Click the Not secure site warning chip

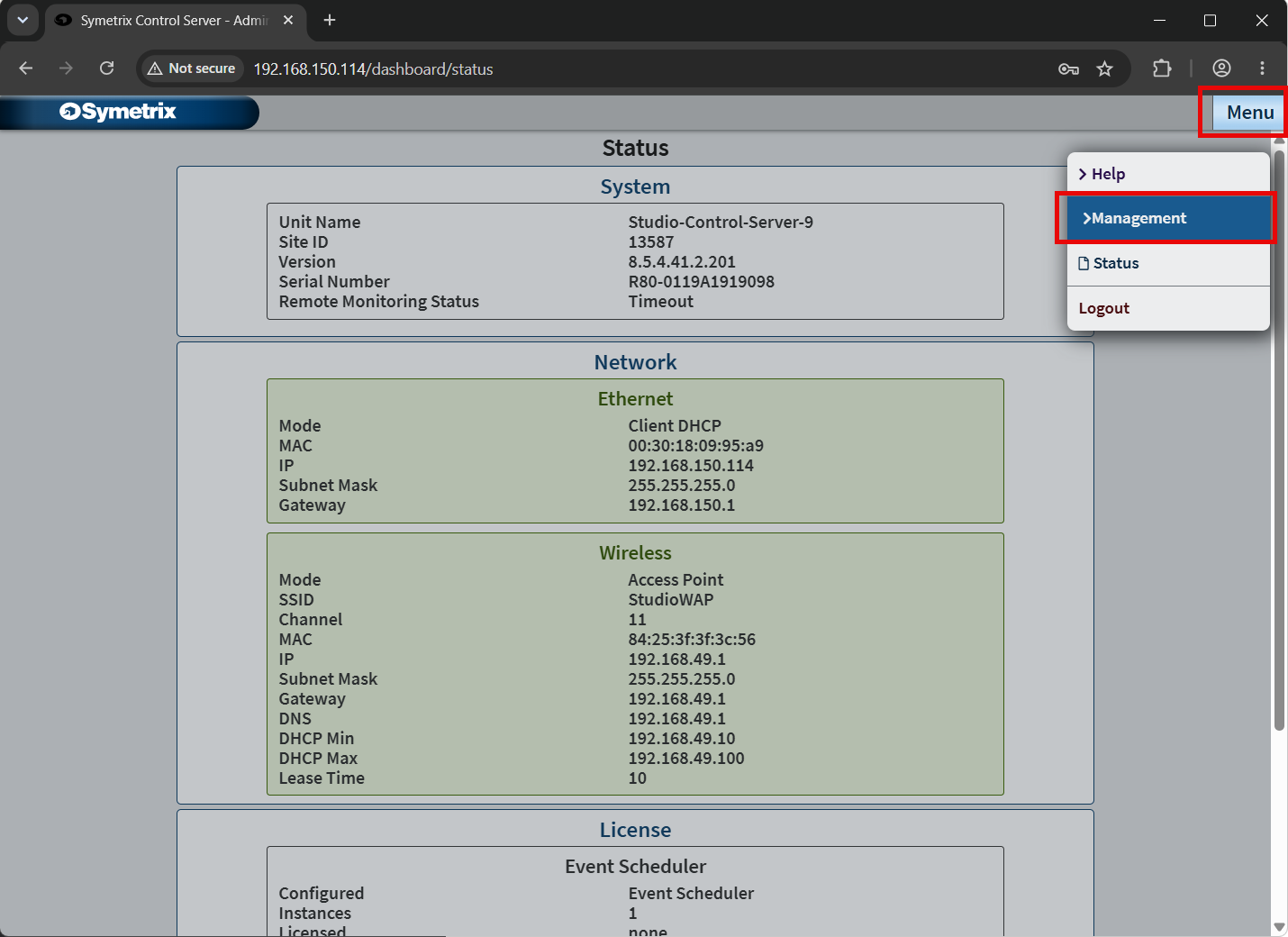pyautogui.click(x=192, y=68)
